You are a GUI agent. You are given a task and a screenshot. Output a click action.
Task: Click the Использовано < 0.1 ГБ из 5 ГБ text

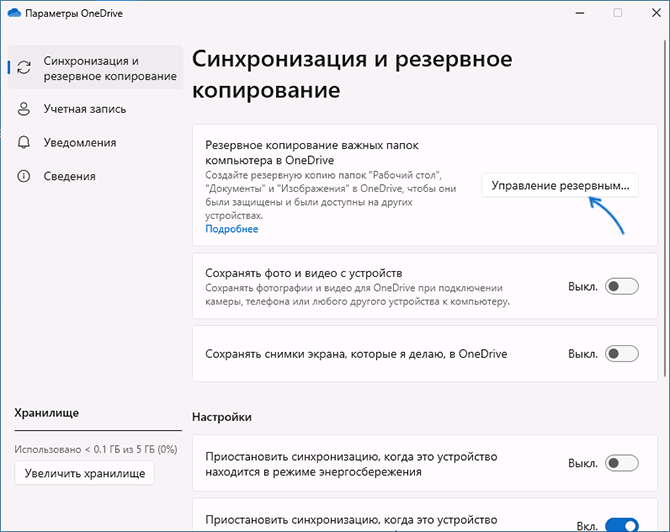pyautogui.click(x=96, y=450)
